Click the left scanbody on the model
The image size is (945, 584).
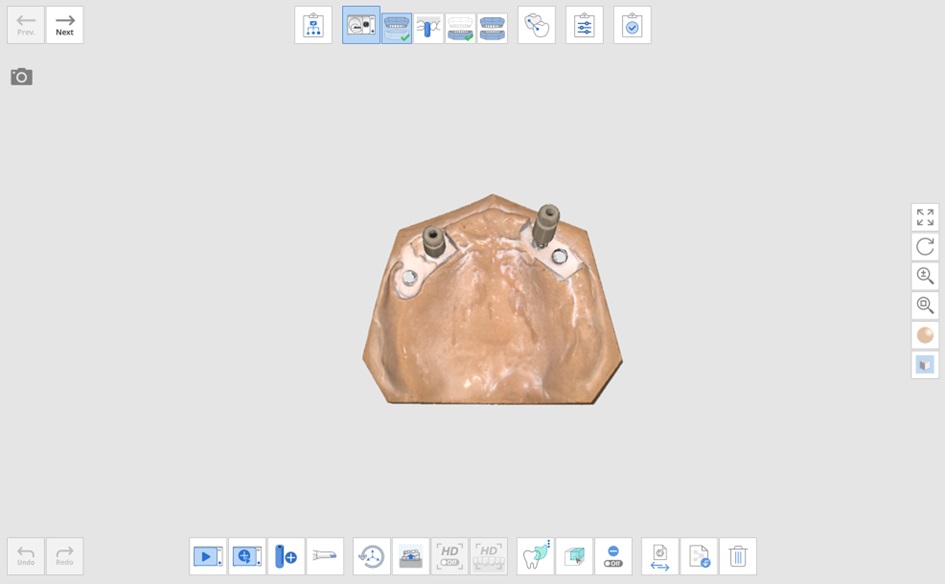tap(434, 241)
